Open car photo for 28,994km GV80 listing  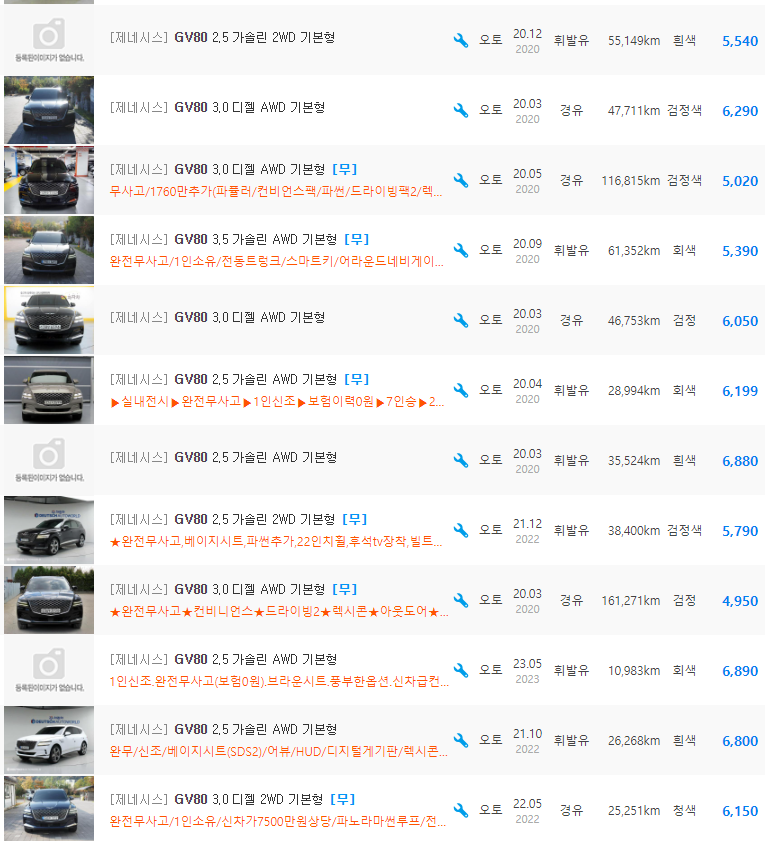49,390
